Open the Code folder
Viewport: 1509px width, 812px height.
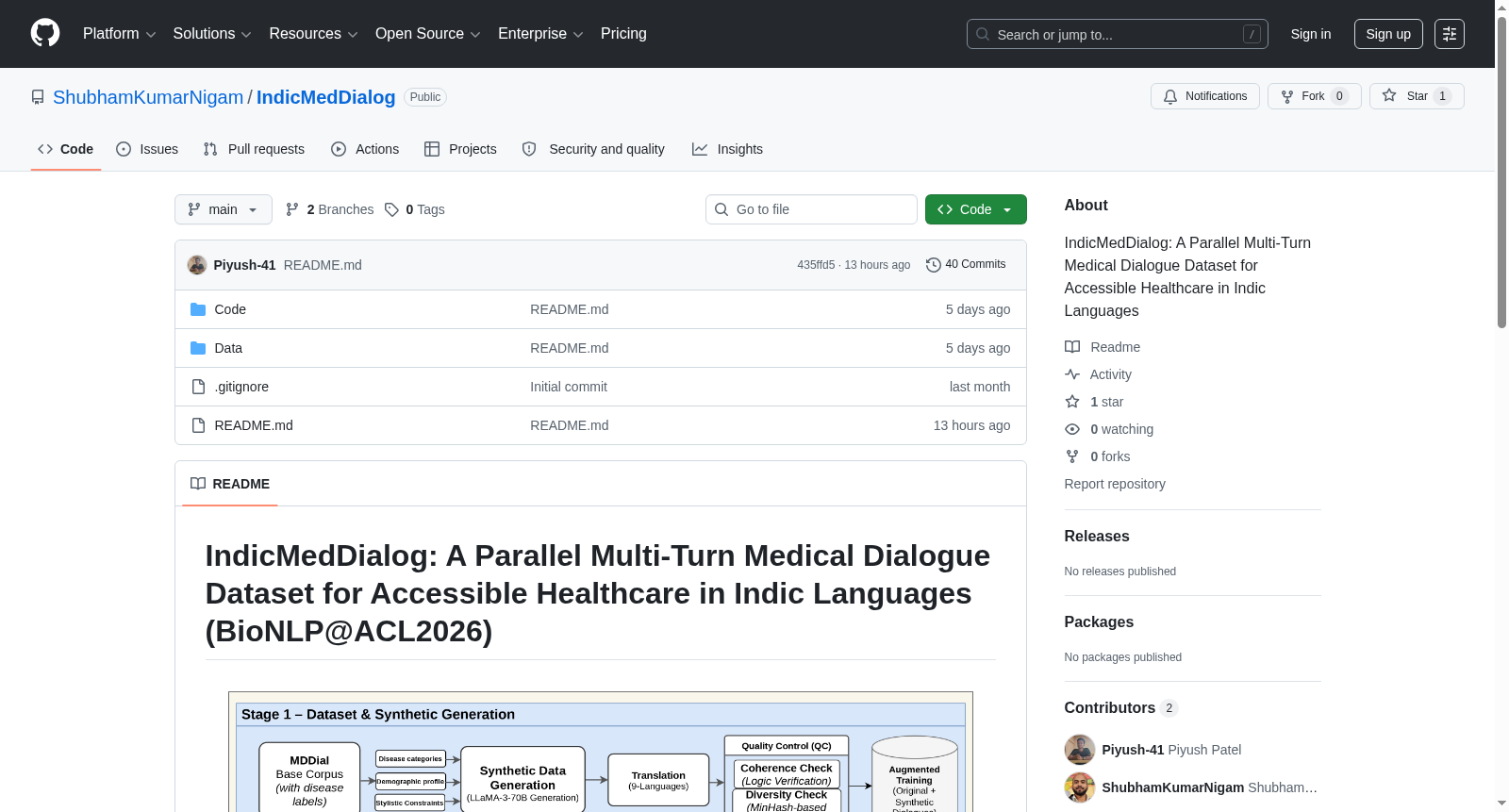point(230,309)
